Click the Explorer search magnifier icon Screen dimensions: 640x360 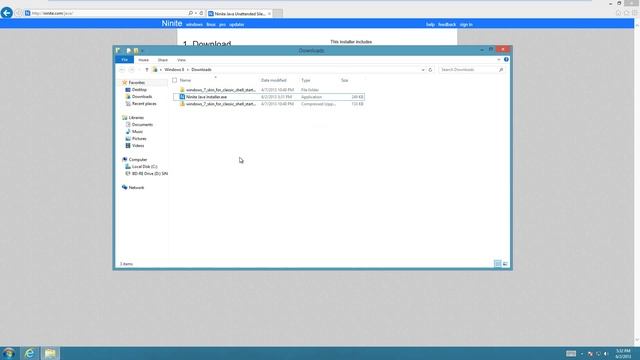[x=501, y=70]
